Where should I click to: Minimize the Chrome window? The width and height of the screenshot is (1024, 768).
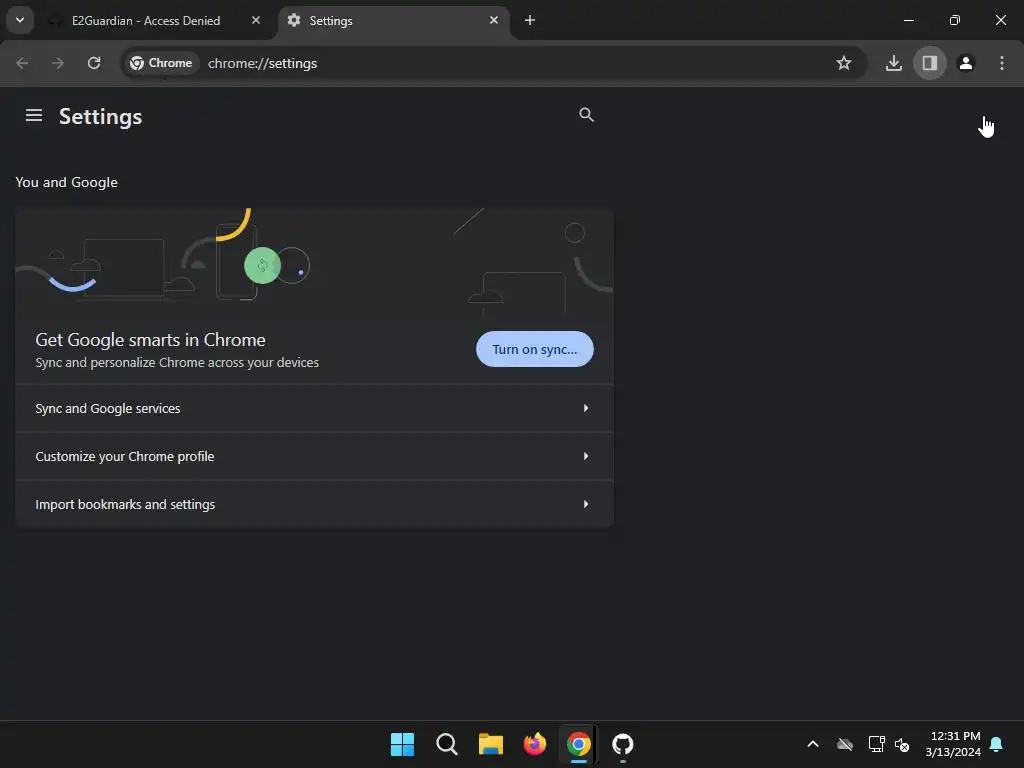click(x=908, y=20)
